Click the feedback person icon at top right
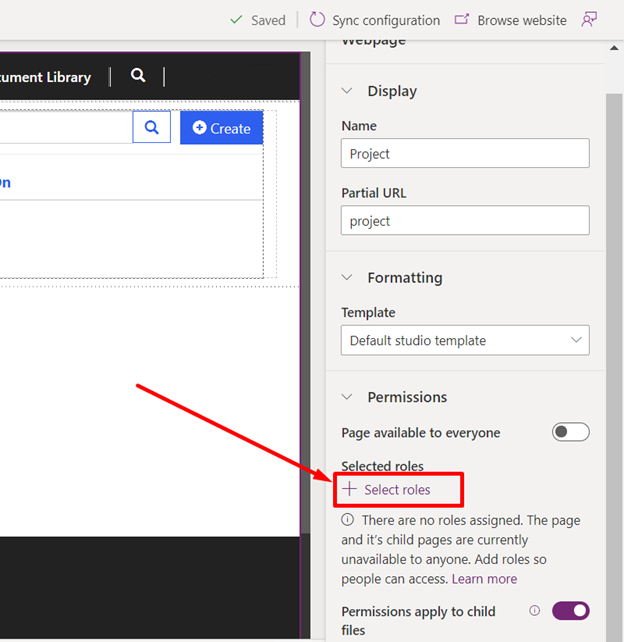 tap(590, 20)
